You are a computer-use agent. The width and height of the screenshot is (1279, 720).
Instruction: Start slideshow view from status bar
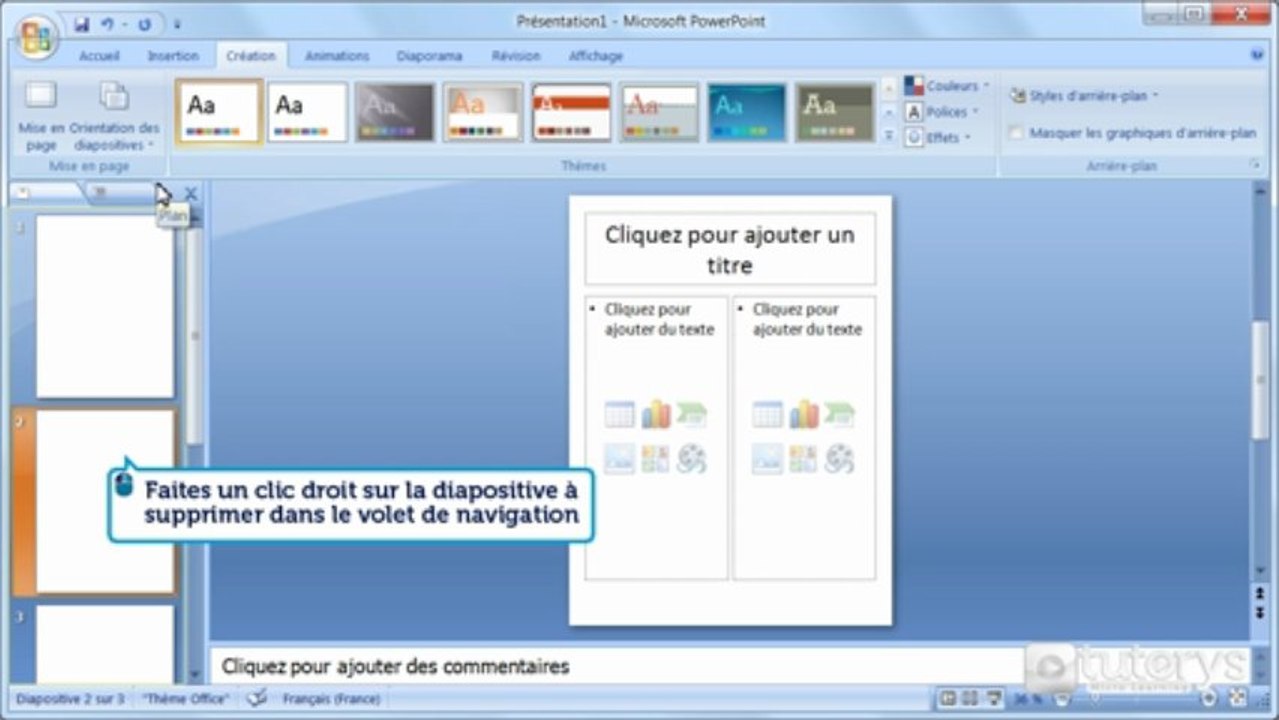click(994, 698)
